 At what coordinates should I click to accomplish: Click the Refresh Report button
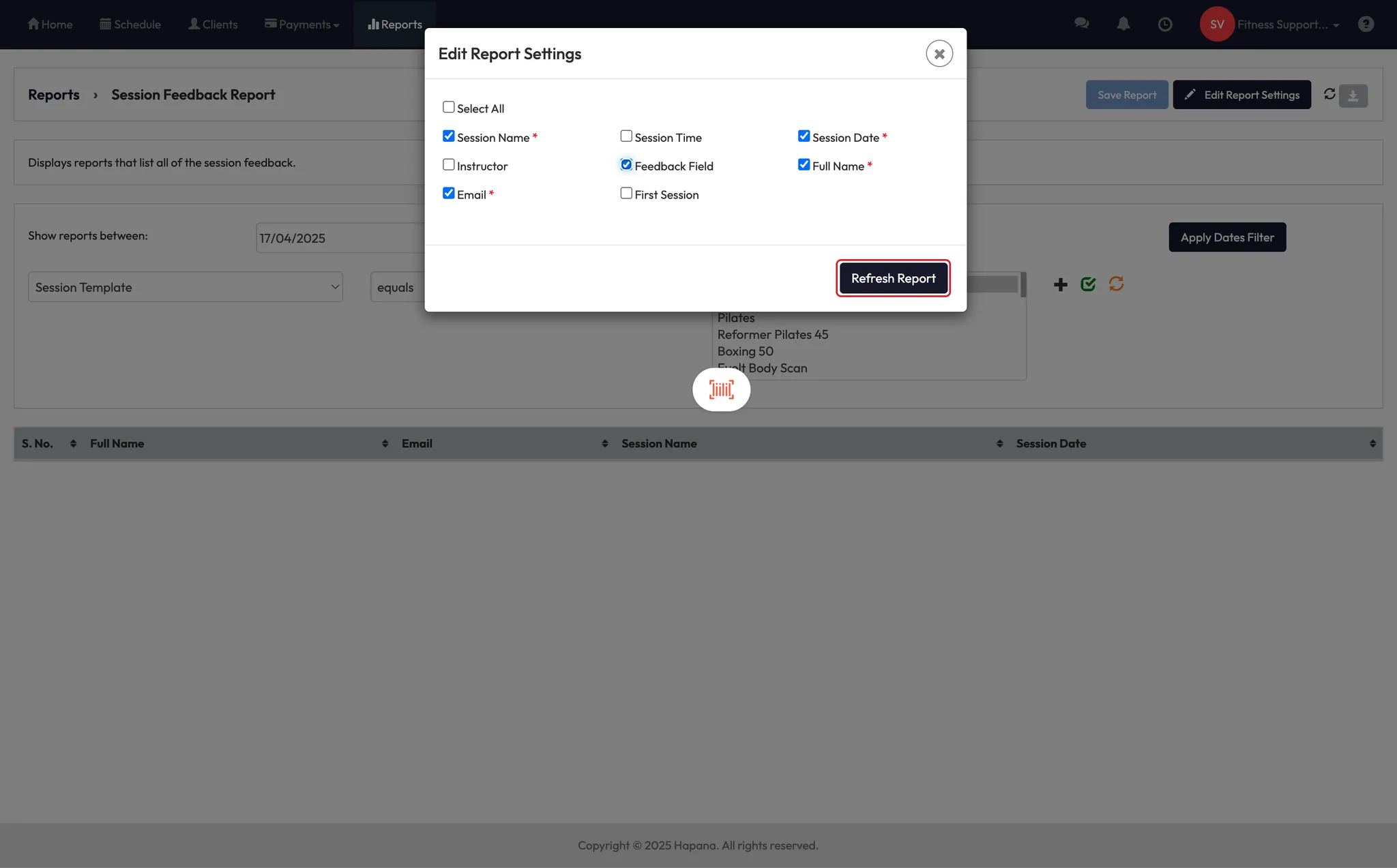click(x=893, y=278)
